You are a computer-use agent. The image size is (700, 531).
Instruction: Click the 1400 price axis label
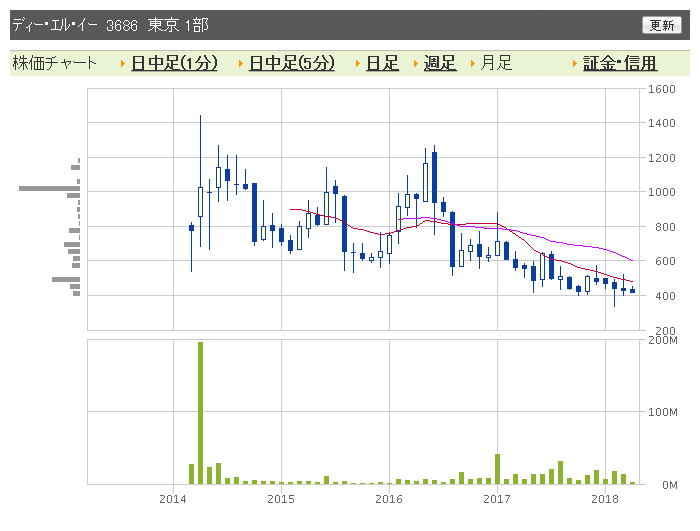coord(662,123)
